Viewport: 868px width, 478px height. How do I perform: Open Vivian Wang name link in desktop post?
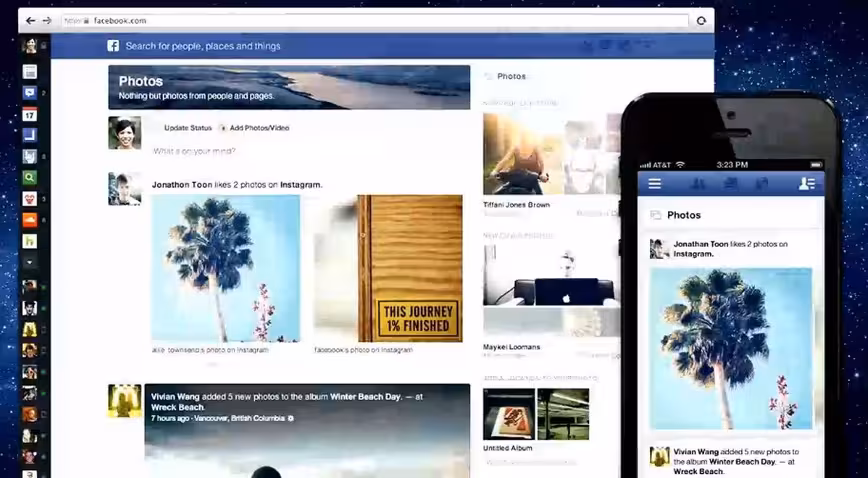pyautogui.click(x=175, y=397)
